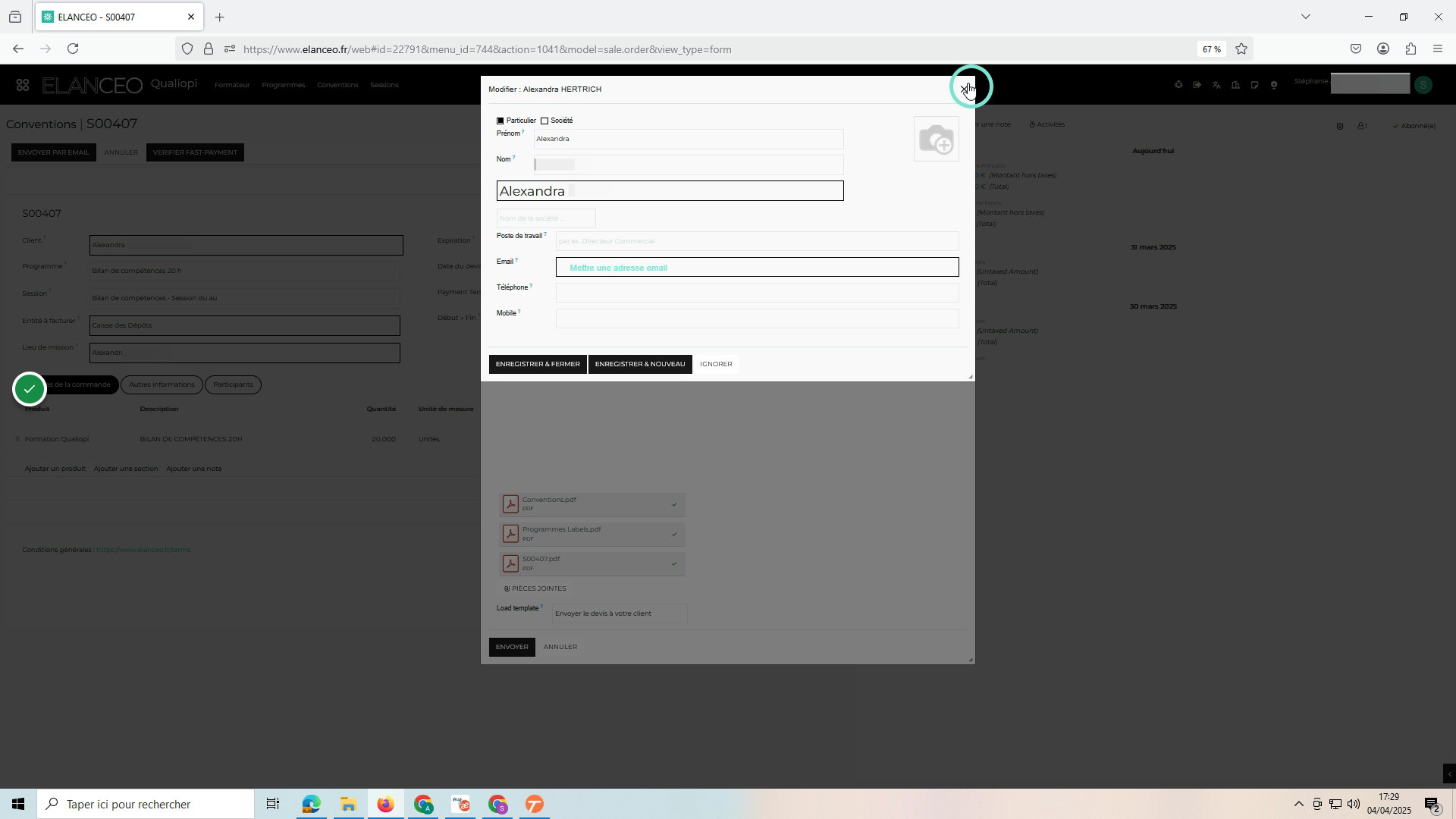This screenshot has width=1456, height=819.
Task: Click the PIÈCES JOINTES attachments button
Action: click(535, 588)
